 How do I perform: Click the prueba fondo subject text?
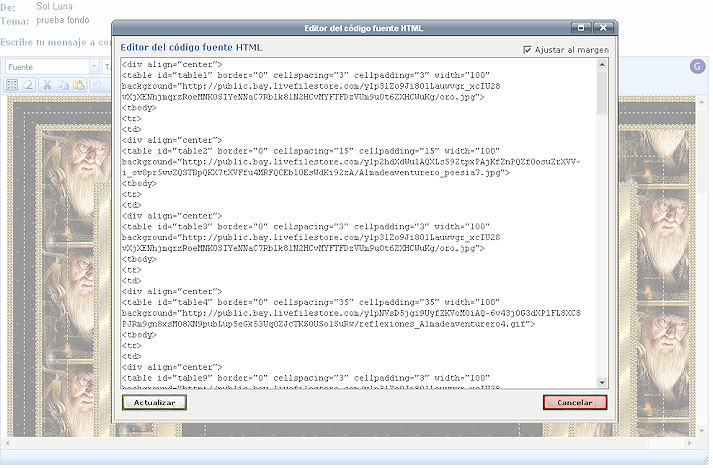click(63, 20)
